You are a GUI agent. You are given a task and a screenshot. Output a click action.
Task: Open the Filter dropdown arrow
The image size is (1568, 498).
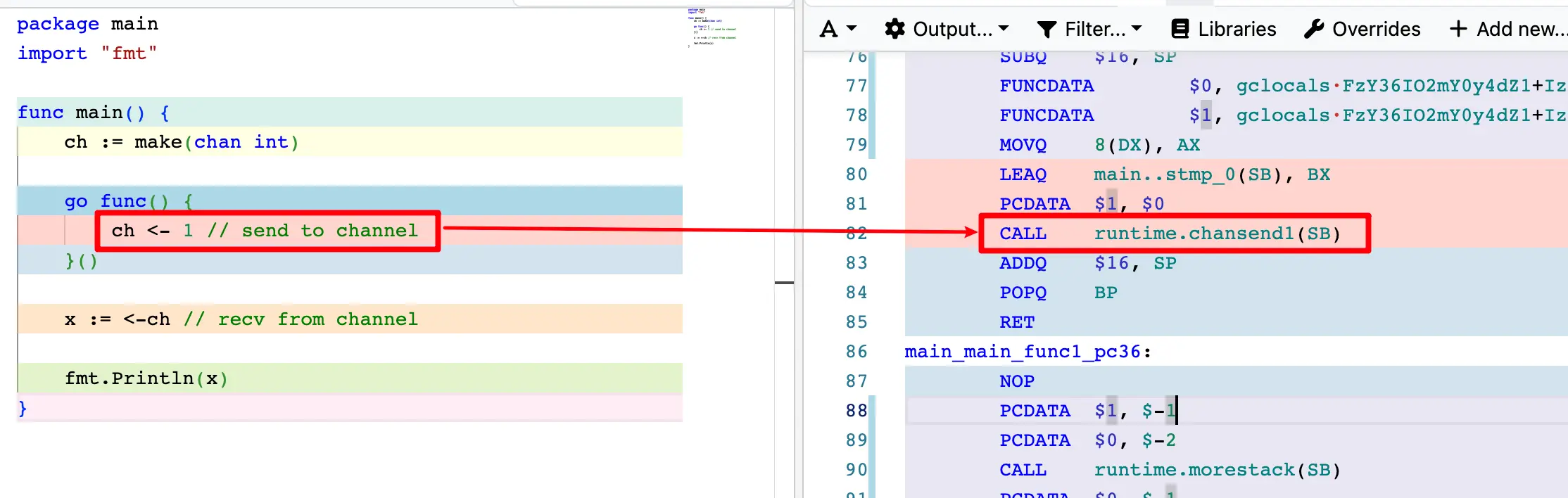1136,29
